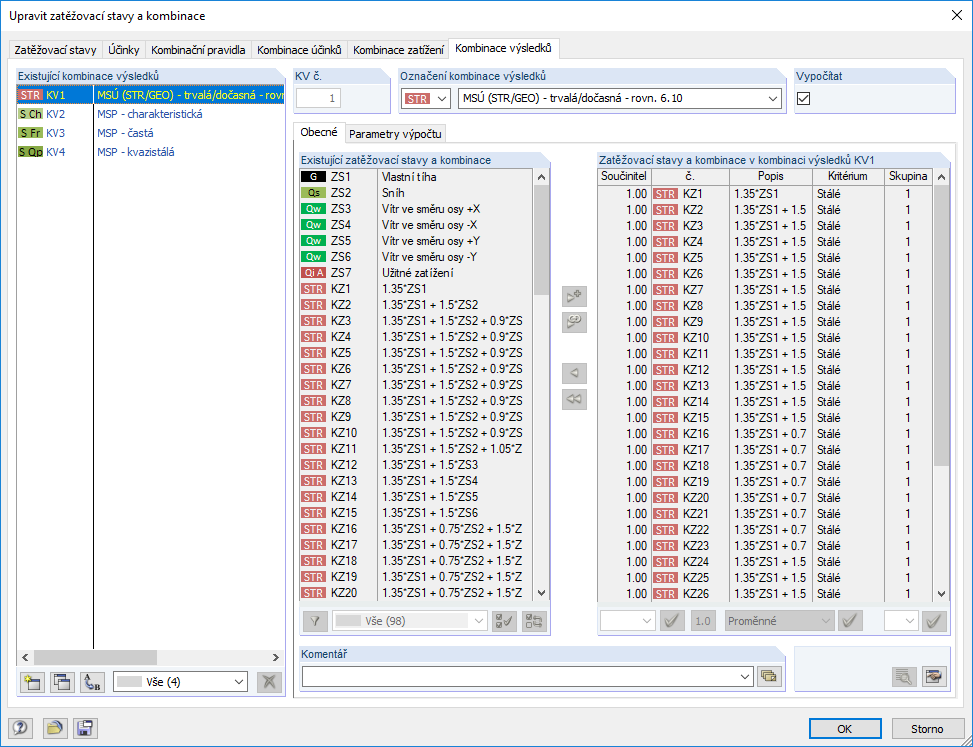Create a new result combination icon
Viewport: 973px width, 747px height.
(31, 682)
